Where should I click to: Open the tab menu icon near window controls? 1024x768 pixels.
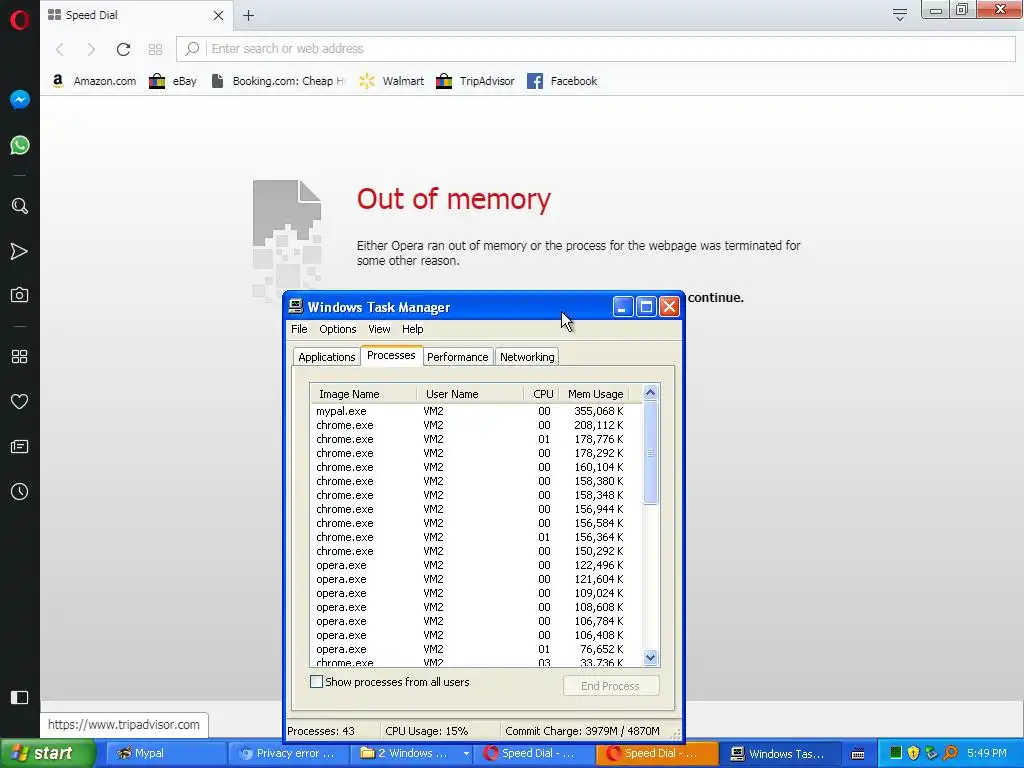[900, 14]
